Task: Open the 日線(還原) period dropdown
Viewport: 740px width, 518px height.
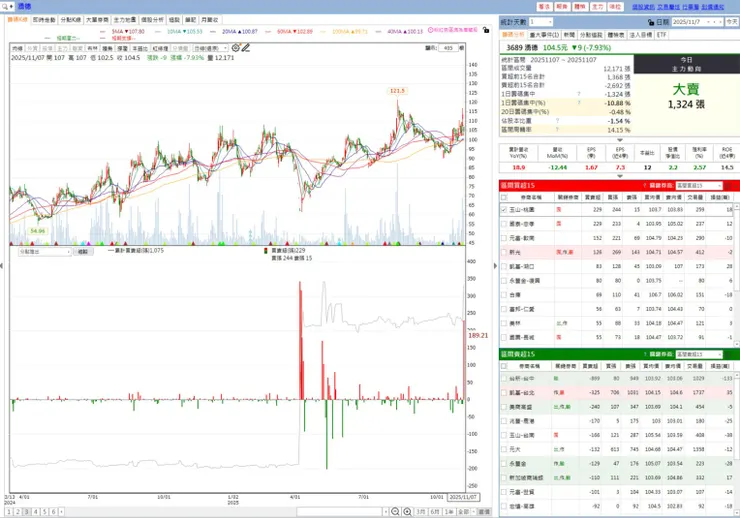Action: 210,48
